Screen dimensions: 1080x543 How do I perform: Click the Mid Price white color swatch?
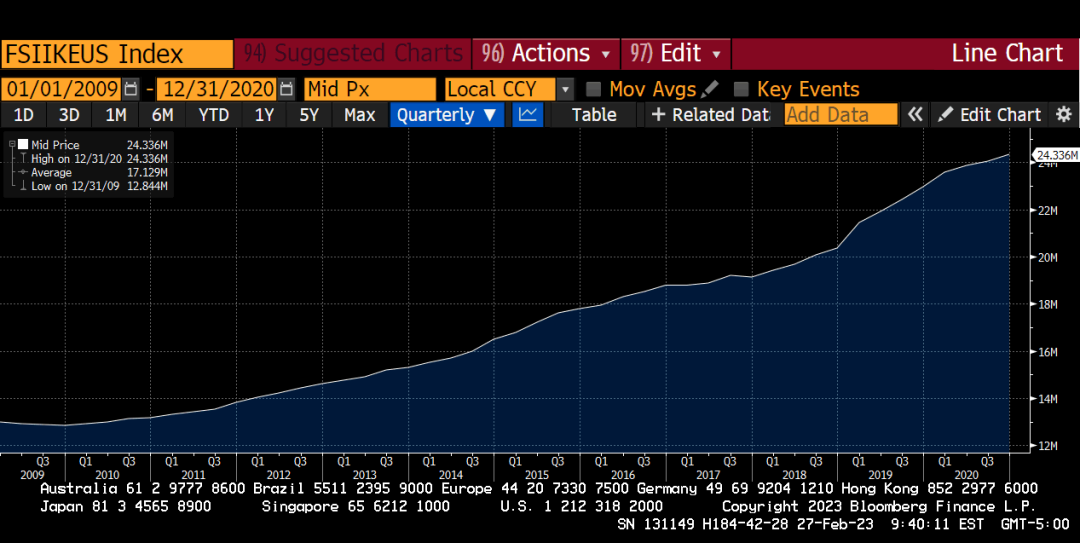pos(23,145)
